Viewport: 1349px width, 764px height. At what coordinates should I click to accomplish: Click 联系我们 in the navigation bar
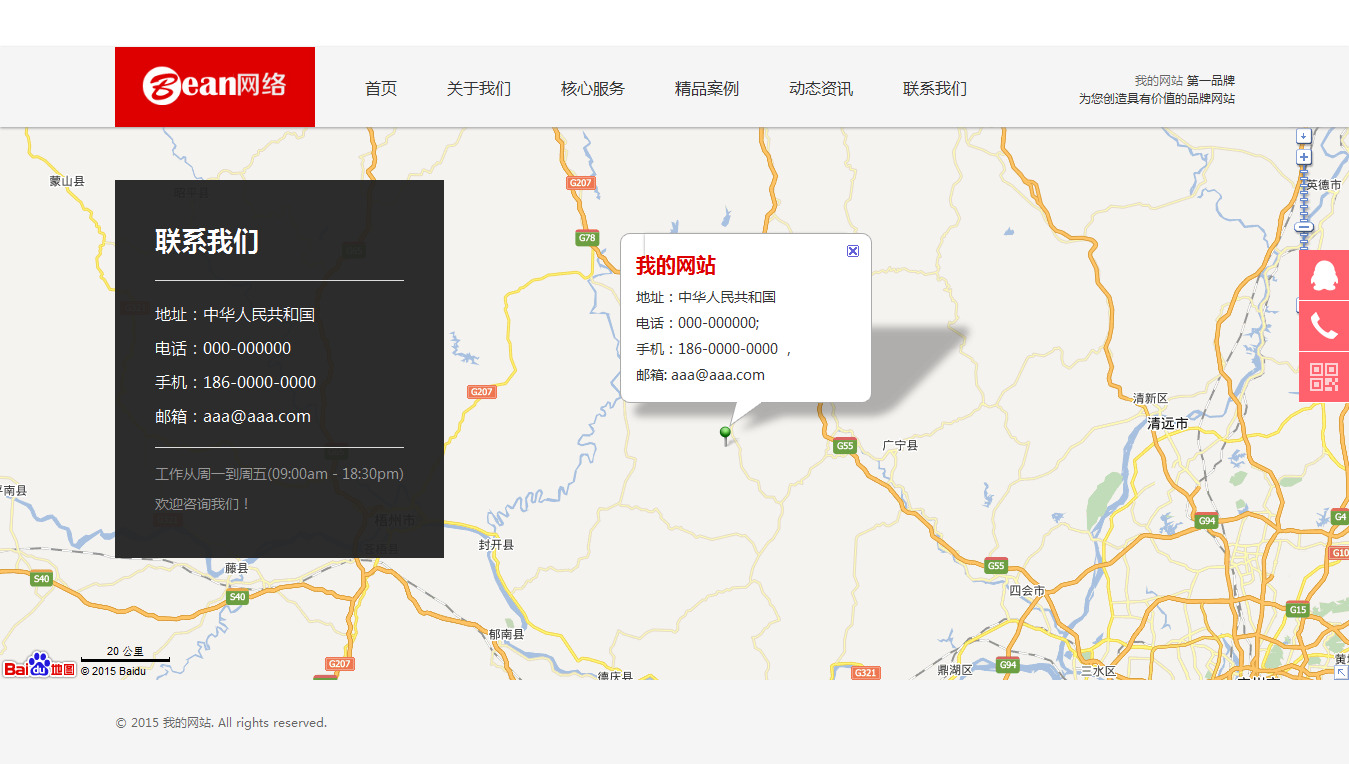click(x=934, y=89)
